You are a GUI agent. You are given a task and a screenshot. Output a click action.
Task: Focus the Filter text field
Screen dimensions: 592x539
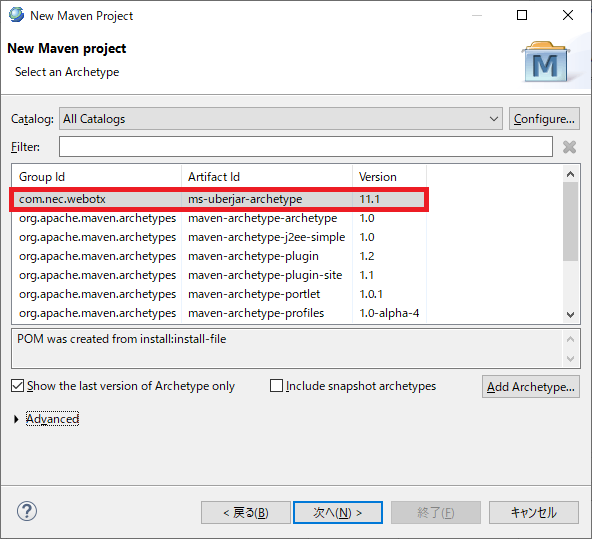306,147
